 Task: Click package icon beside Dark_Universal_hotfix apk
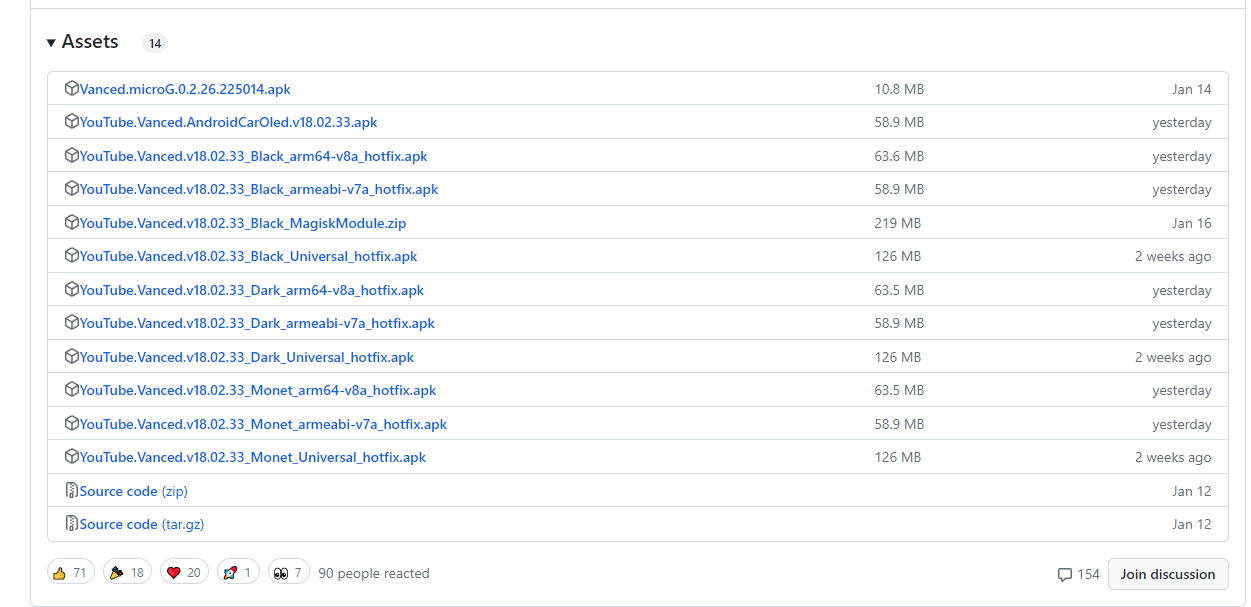pos(72,356)
